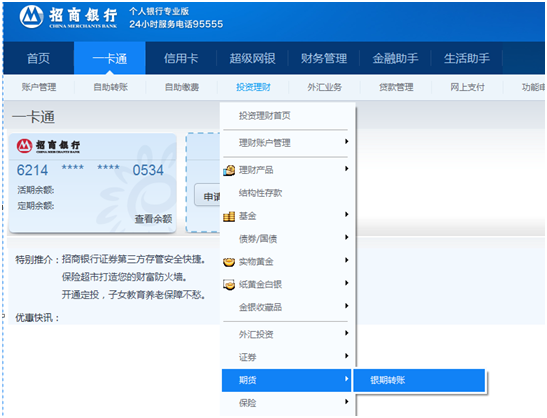Open the 首页 main tab

tap(38, 58)
